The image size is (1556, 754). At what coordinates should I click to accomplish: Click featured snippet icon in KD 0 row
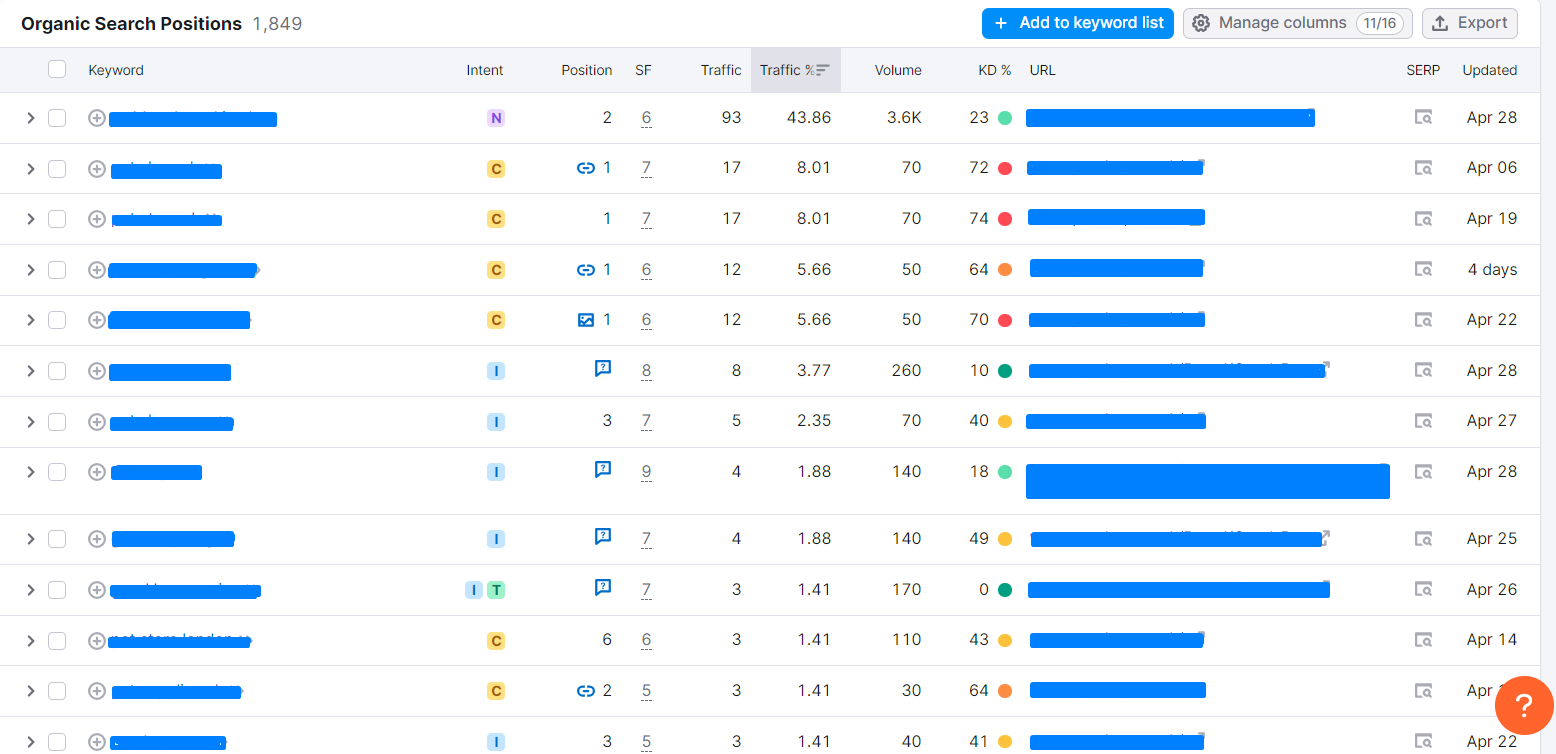[x=603, y=588]
